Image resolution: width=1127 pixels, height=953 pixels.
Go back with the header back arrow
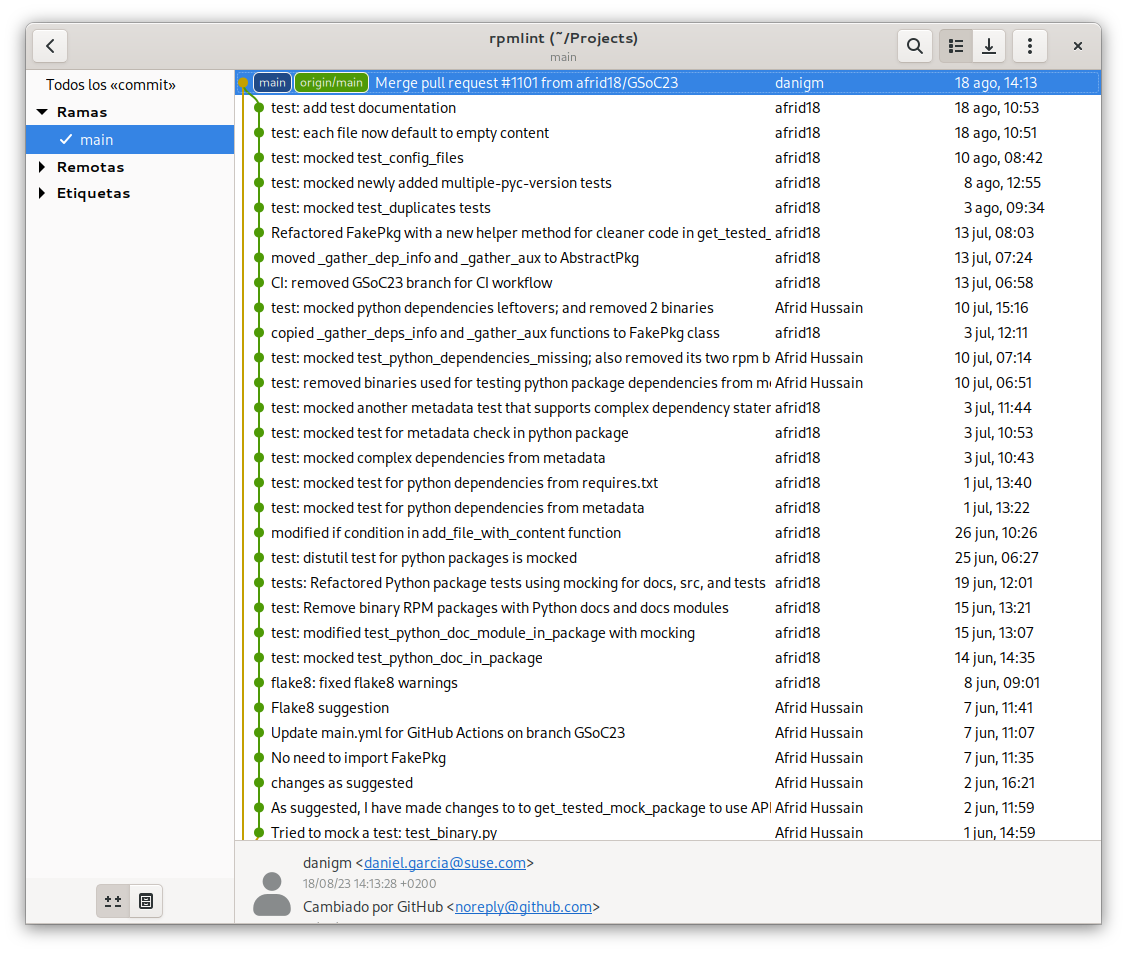pyautogui.click(x=50, y=46)
